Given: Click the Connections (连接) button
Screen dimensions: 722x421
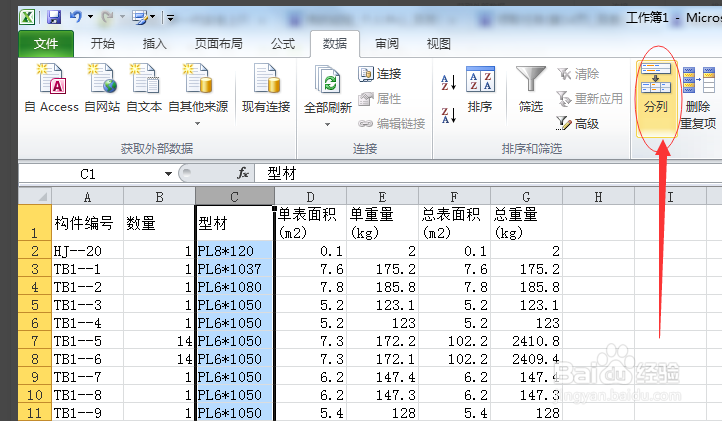Looking at the screenshot, I should 379,74.
